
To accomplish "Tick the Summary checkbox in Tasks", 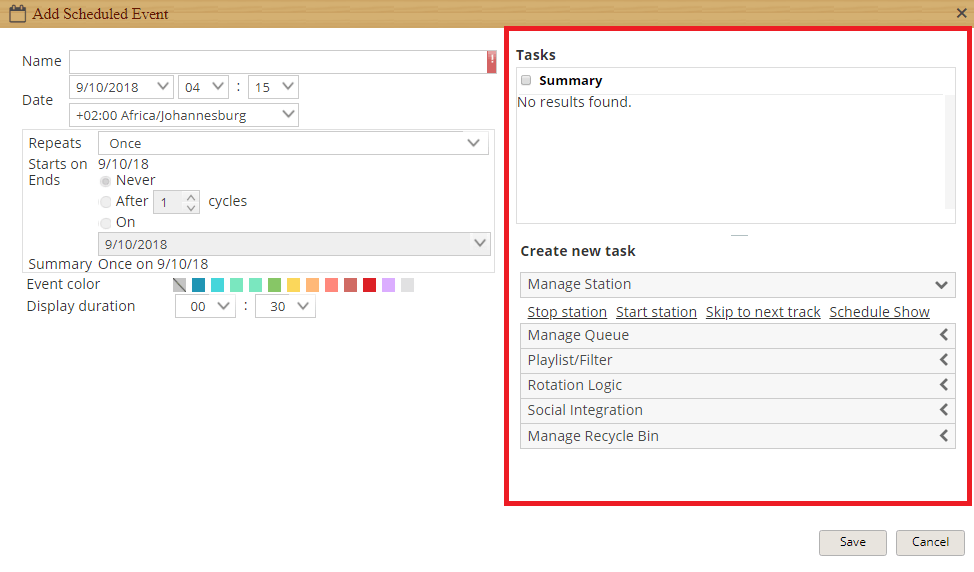I will [526, 80].
